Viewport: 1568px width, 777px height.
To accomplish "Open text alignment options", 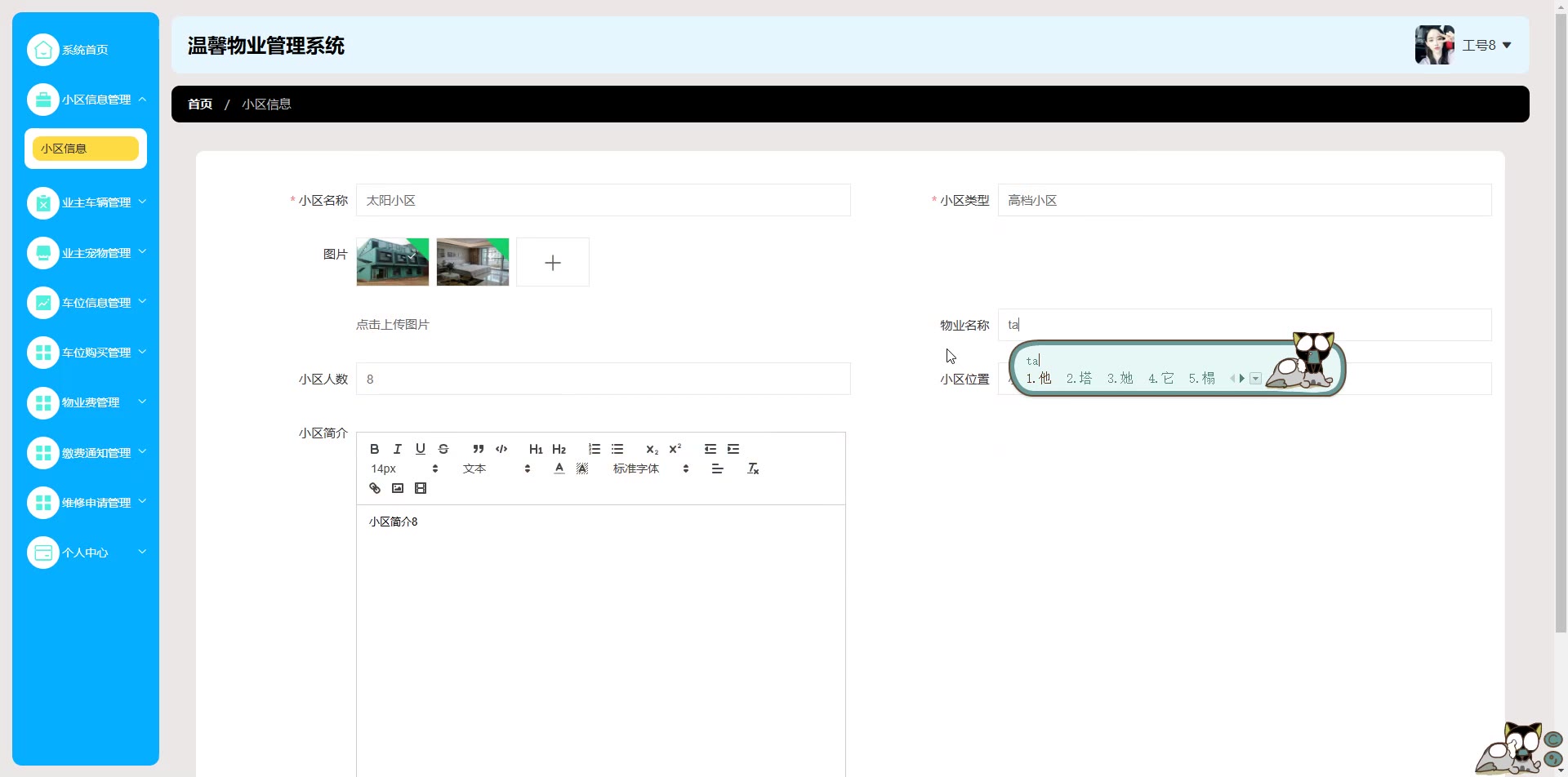I will click(718, 468).
